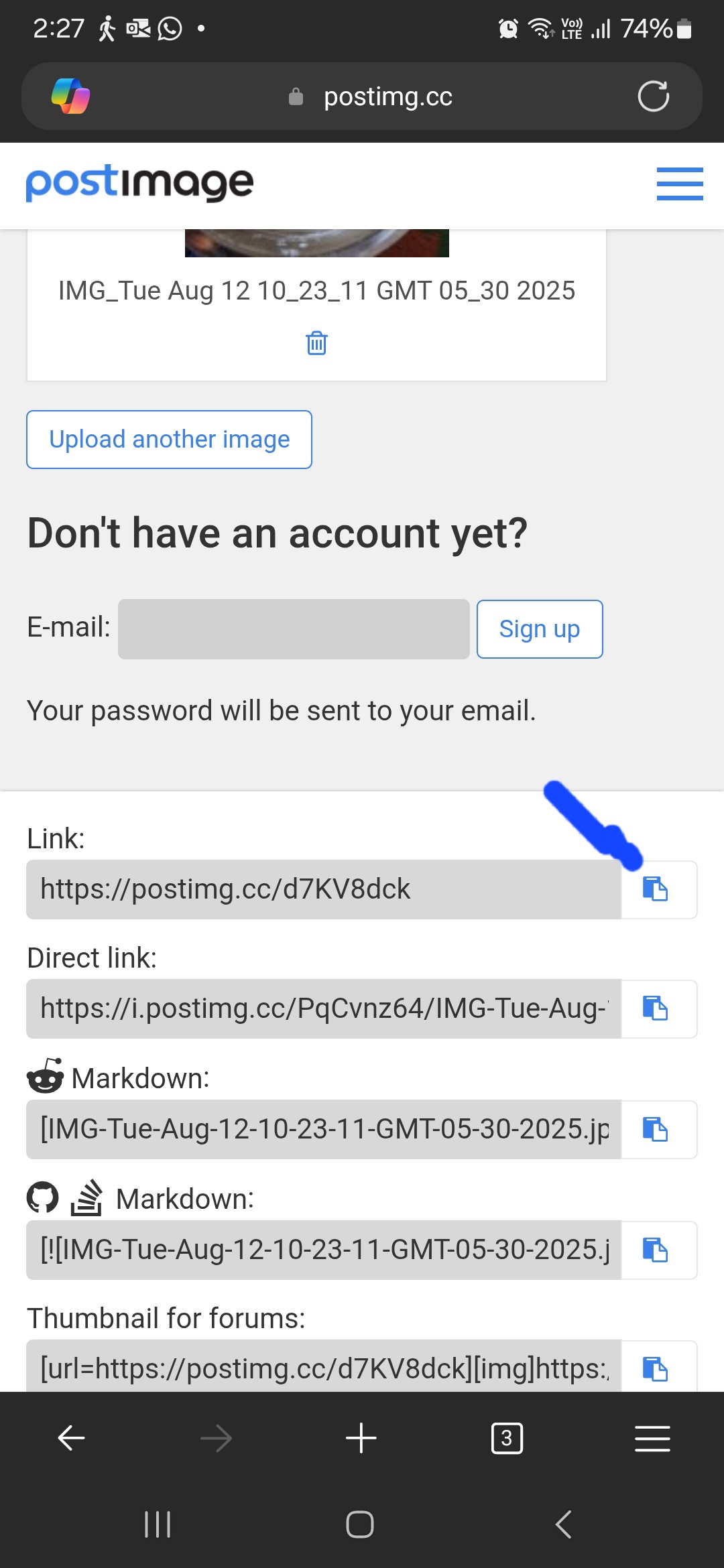
Task: Open the Copilot icon in address bar
Action: 71,96
